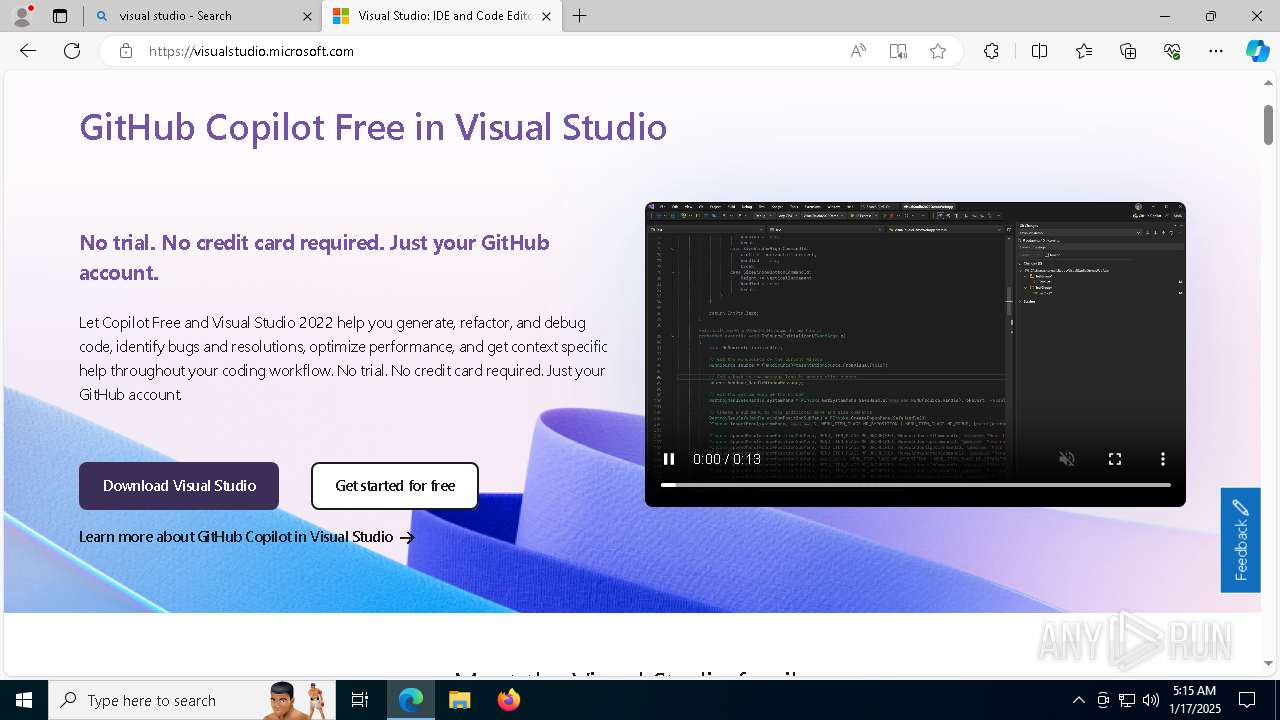Go back to the previous page
Screen dimensions: 1280x720
28,51
